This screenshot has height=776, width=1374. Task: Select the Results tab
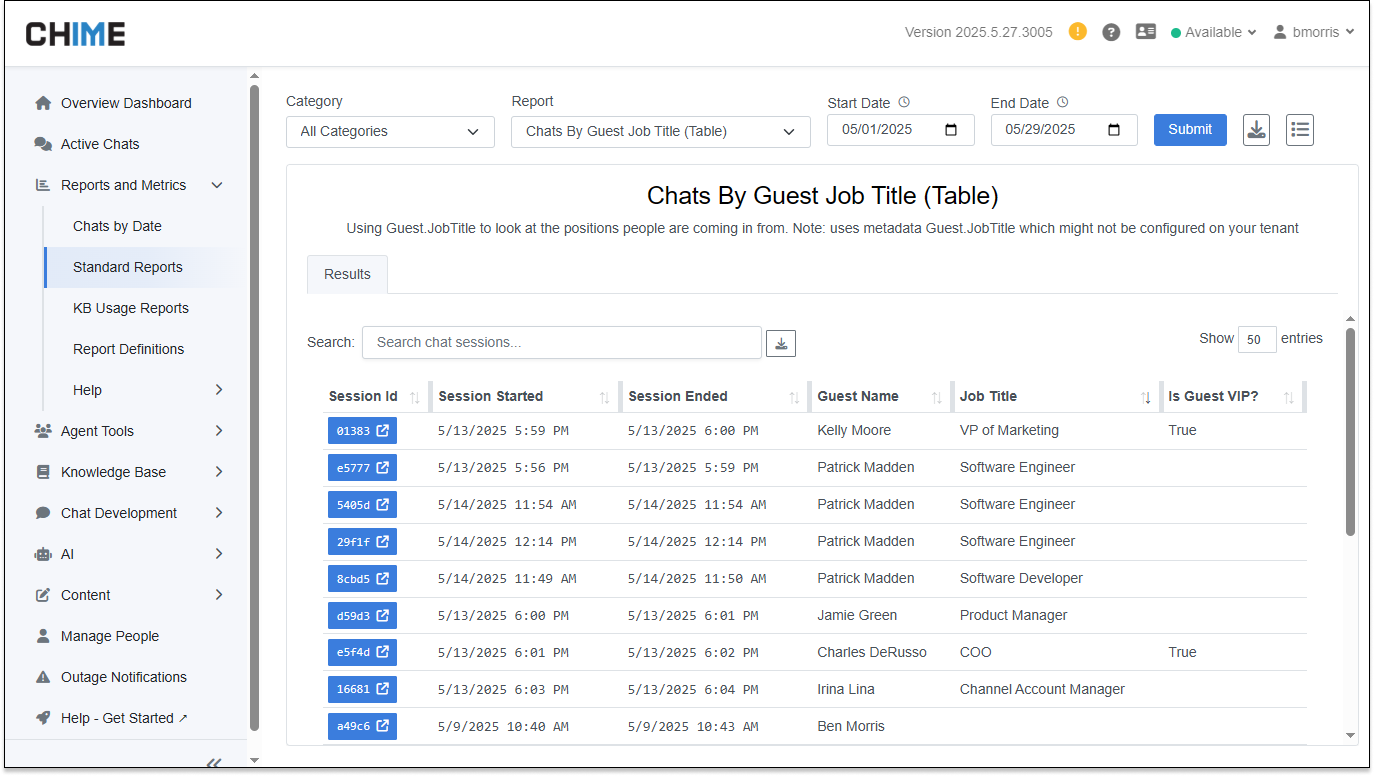(347, 274)
